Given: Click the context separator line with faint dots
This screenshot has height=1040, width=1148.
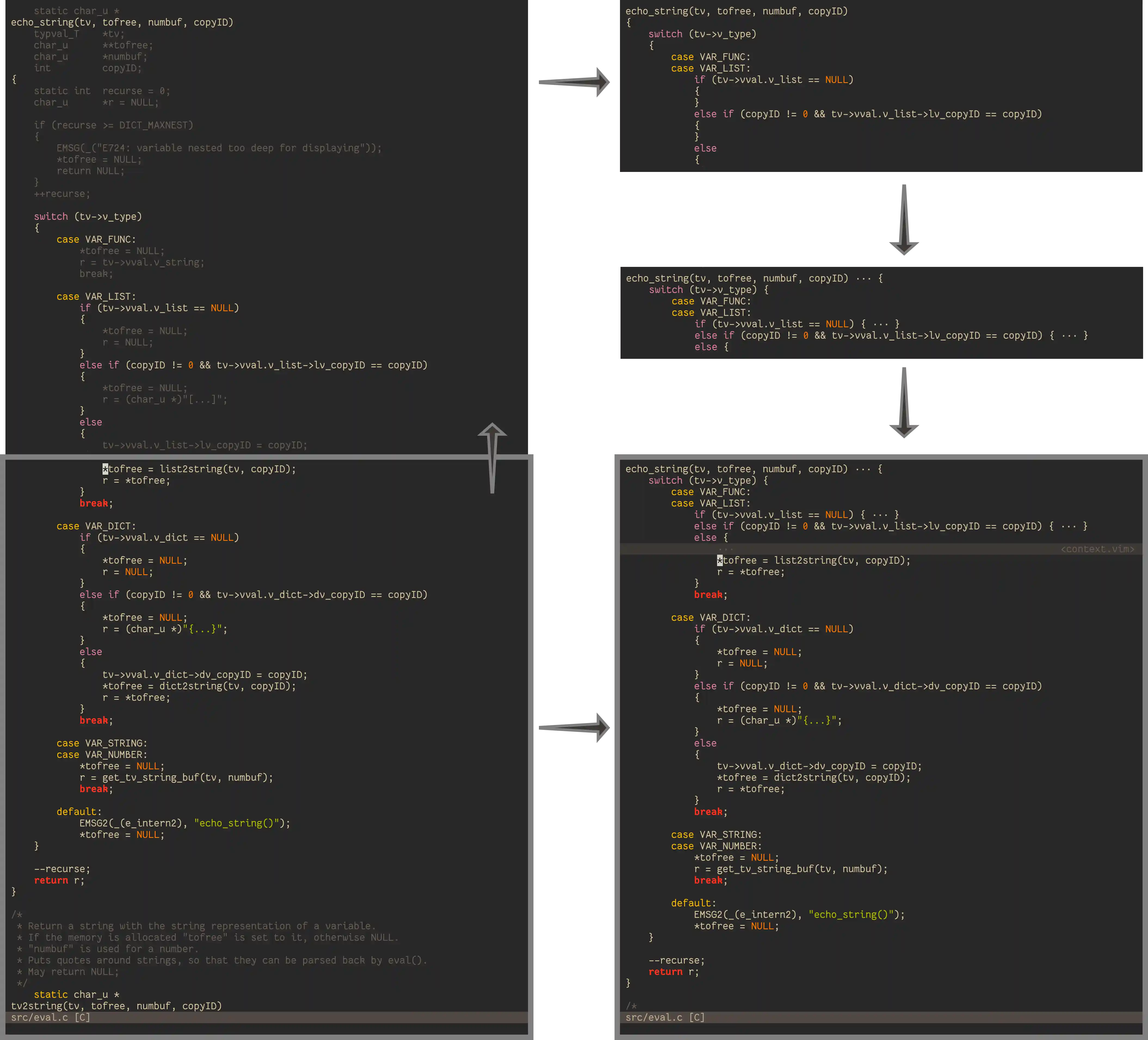Looking at the screenshot, I should (726, 549).
